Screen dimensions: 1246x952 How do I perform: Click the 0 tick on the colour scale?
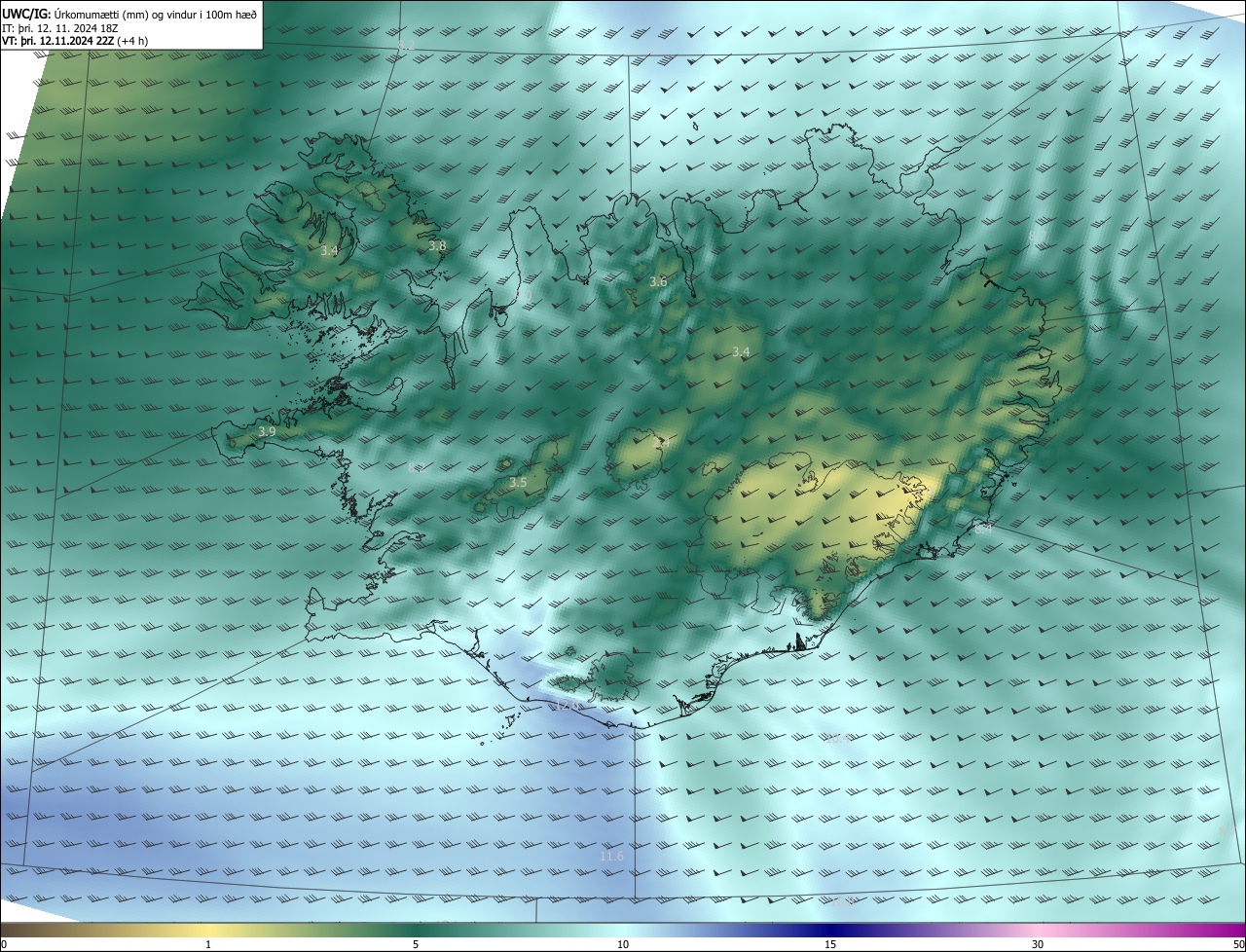coord(3,944)
